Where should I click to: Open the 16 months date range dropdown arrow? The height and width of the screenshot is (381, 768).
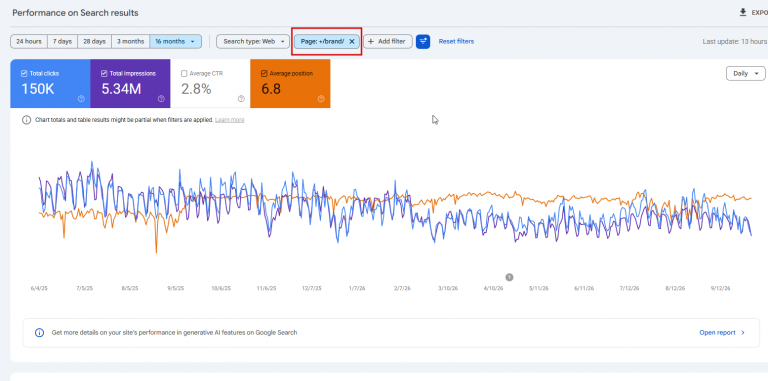tap(192, 42)
